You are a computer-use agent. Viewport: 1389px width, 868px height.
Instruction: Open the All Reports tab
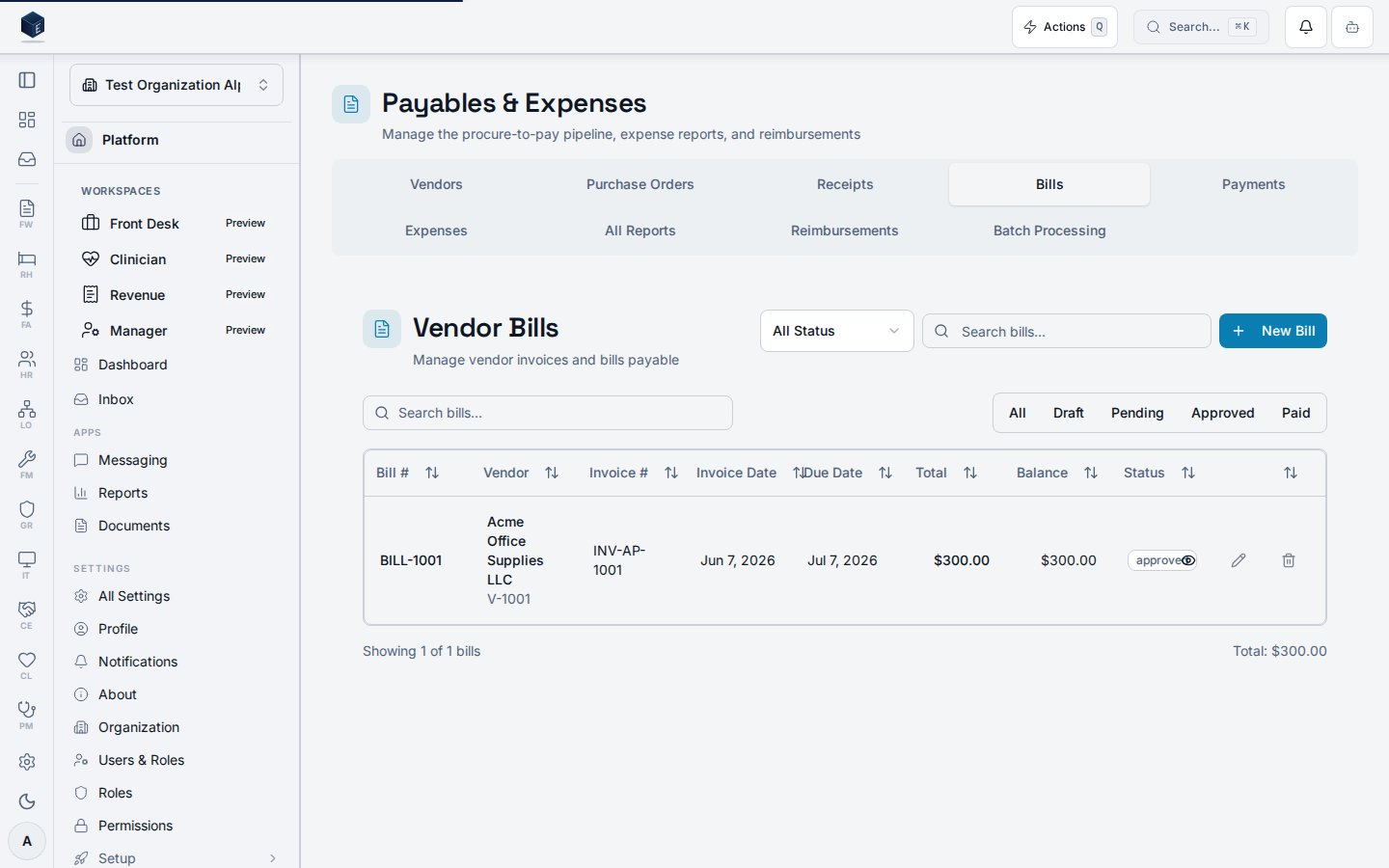(x=640, y=231)
